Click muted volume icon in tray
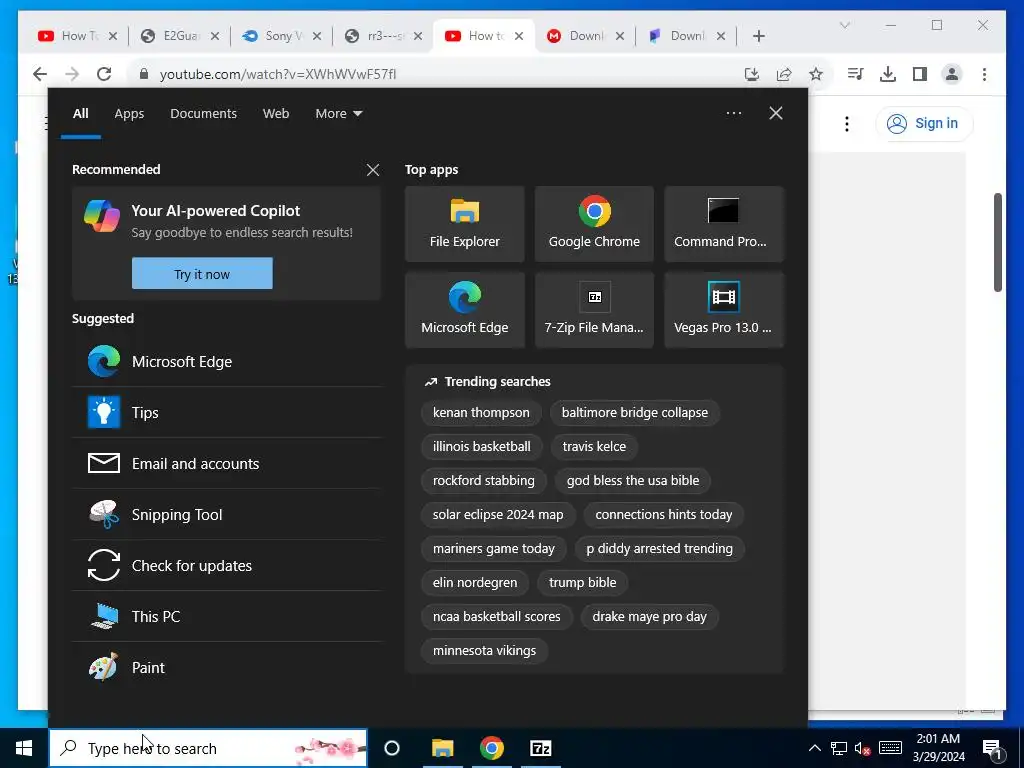The width and height of the screenshot is (1024, 768). pos(862,748)
